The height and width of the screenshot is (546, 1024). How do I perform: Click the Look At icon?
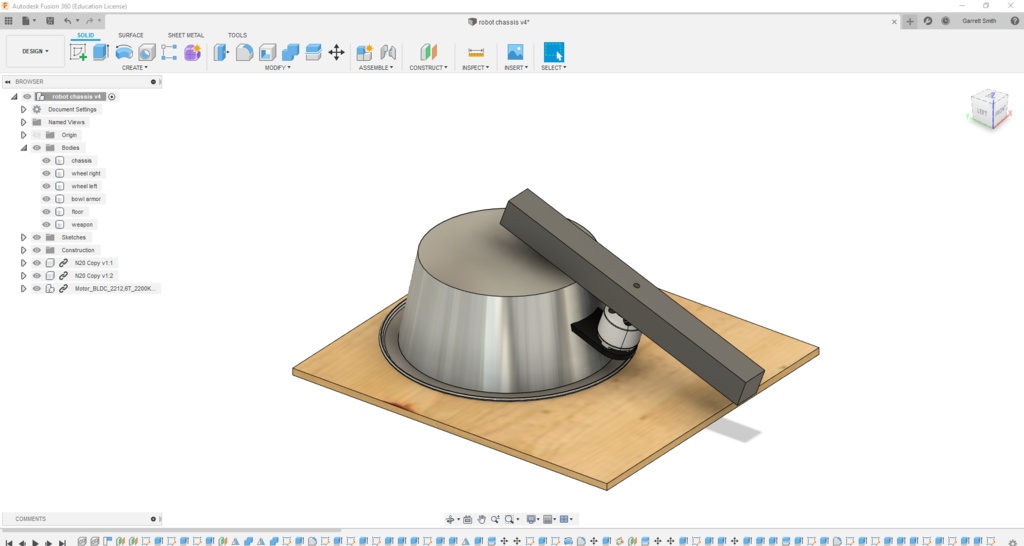click(468, 519)
